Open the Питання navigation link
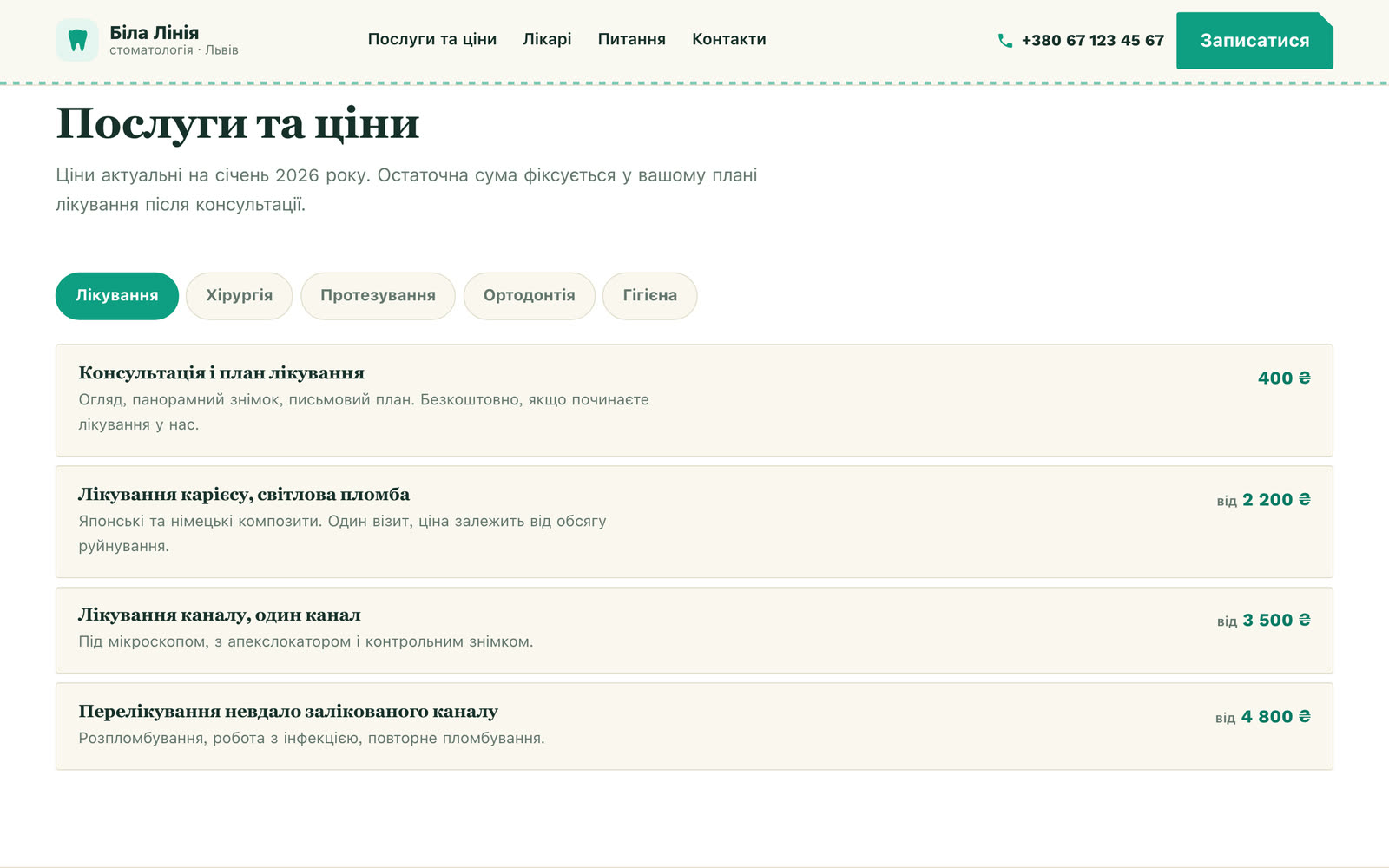Screen dimensions: 1389x868 [631, 39]
